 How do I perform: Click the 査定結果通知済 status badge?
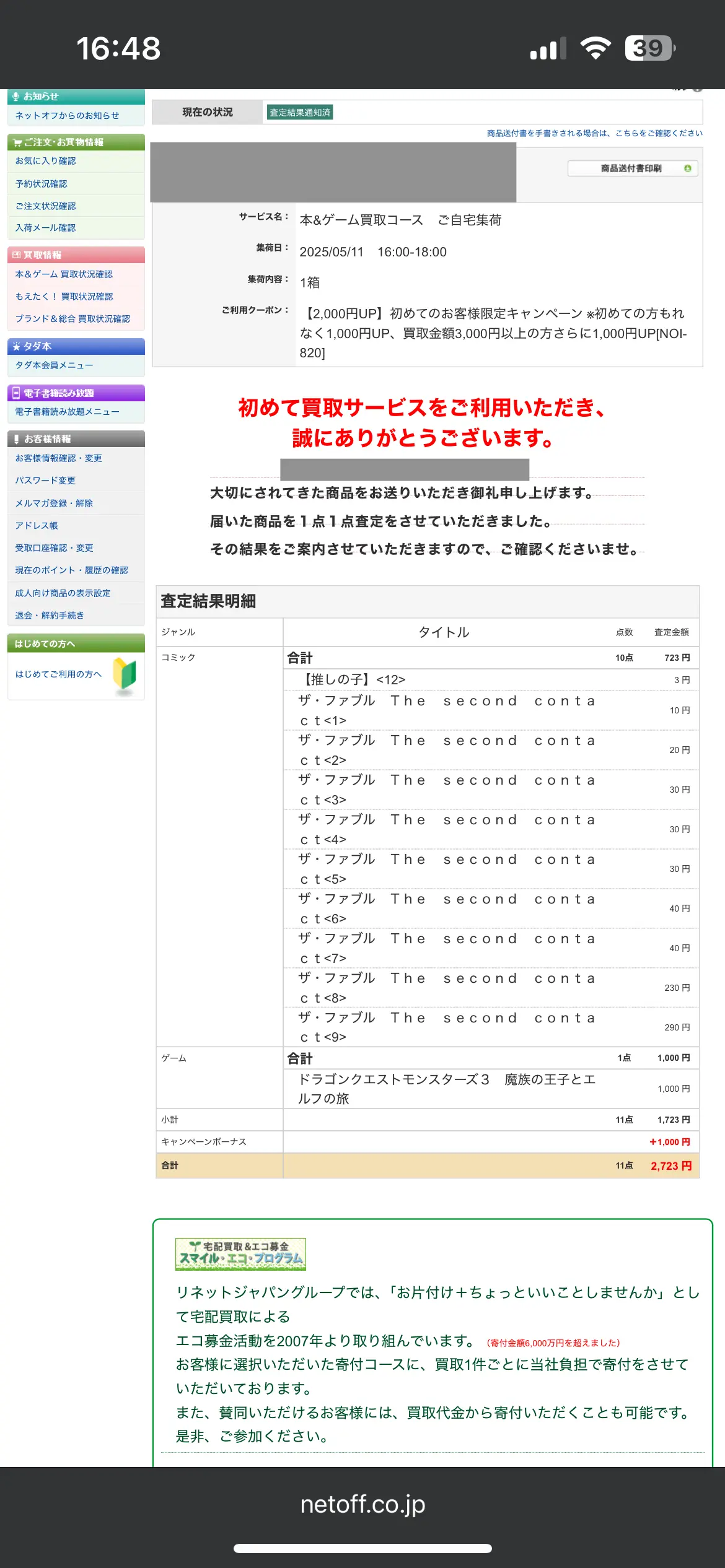(300, 112)
